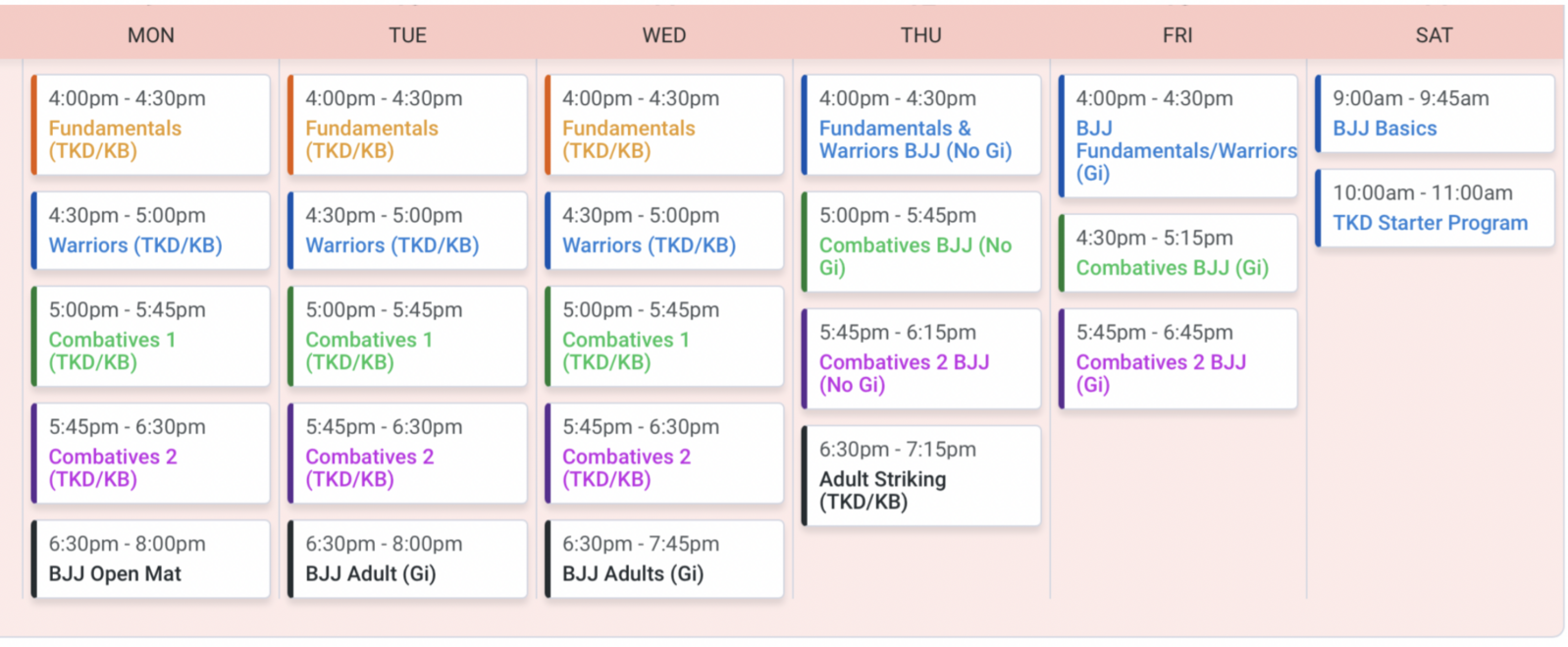Click Monday's Combatives 2 (TKD/KB) class
Image resolution: width=1568 pixels, height=647 pixels.
(x=151, y=454)
